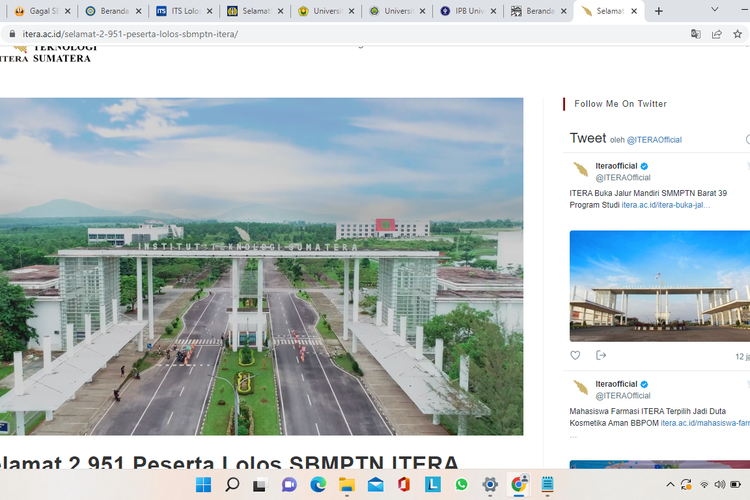This screenshot has width=750, height=500.
Task: Open Windows Settings gear in taskbar
Action: tap(490, 485)
